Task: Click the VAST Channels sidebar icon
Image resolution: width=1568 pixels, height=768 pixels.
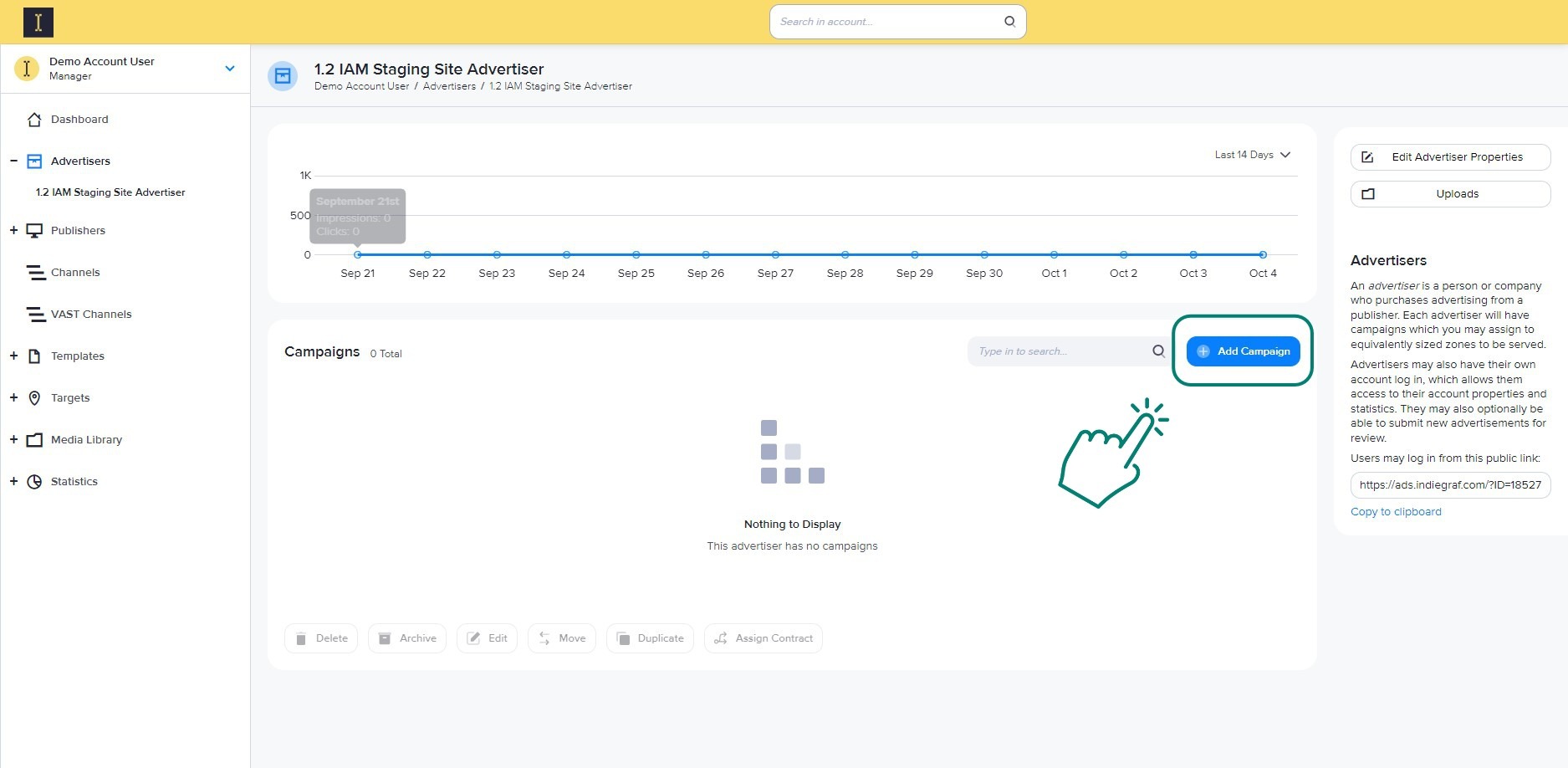Action: coord(35,315)
